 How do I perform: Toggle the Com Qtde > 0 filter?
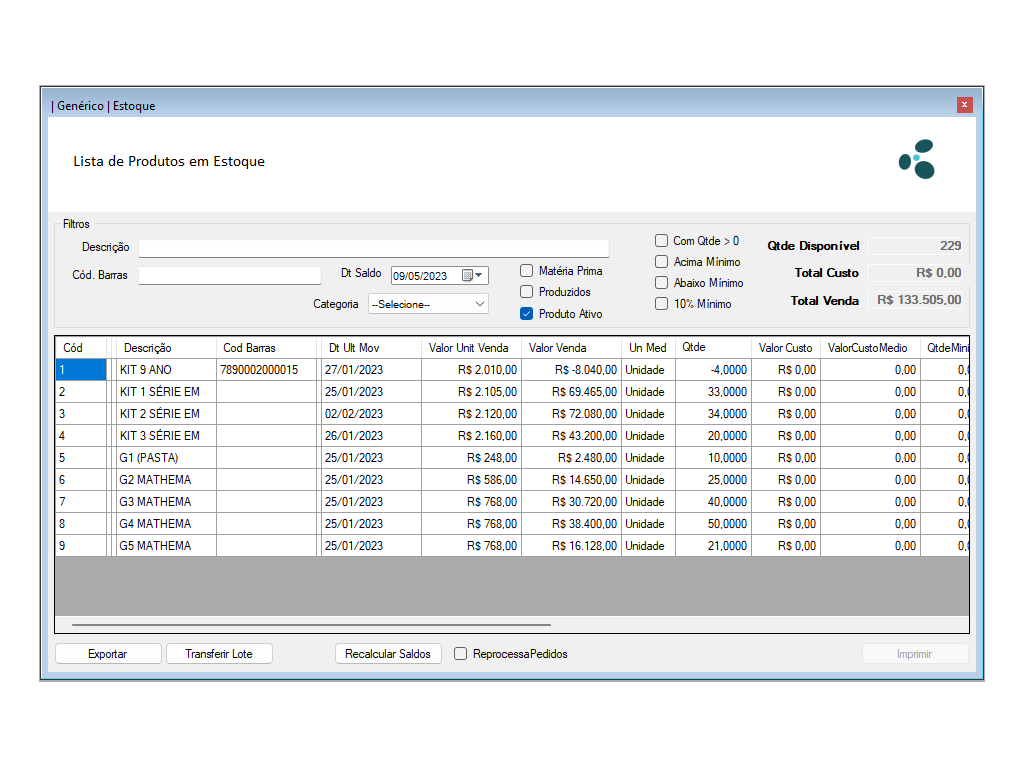tap(662, 241)
